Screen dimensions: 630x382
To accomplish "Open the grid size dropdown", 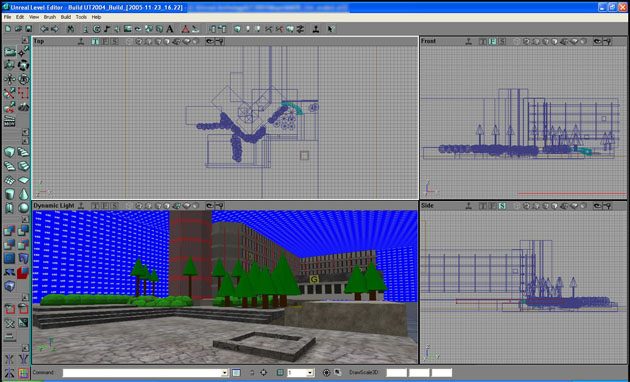I will click(x=310, y=373).
